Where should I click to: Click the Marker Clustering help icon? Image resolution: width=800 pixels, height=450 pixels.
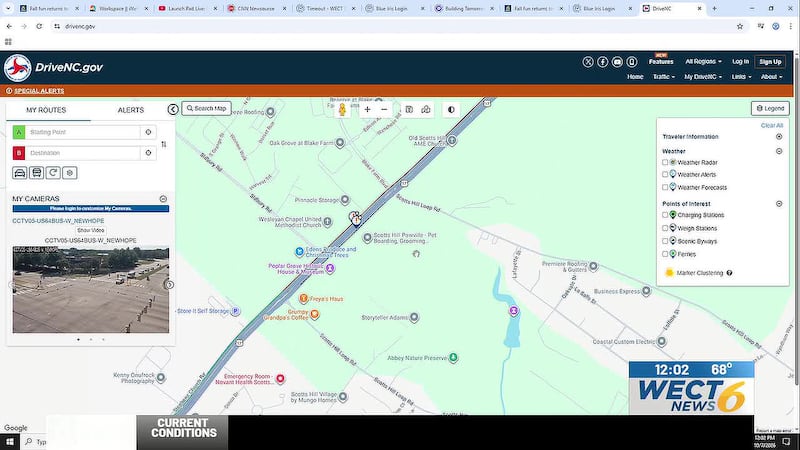click(730, 273)
